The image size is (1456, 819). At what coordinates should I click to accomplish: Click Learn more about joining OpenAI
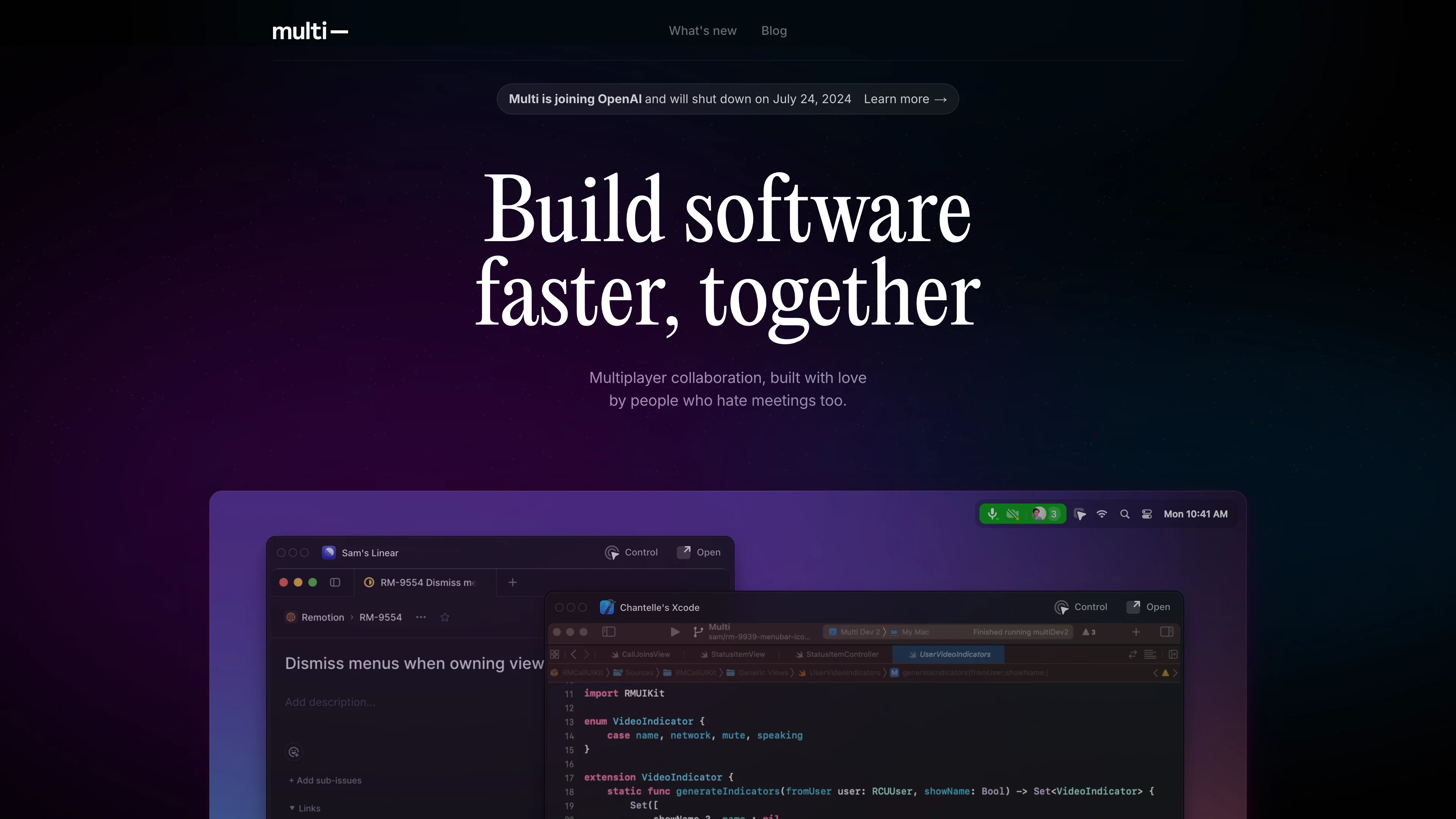[905, 99]
